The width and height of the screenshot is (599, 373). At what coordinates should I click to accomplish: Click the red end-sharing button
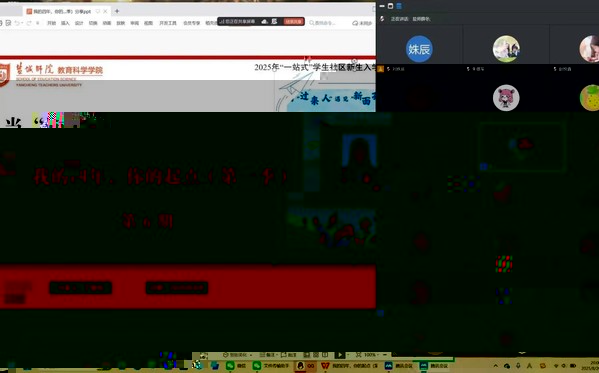pyautogui.click(x=294, y=22)
